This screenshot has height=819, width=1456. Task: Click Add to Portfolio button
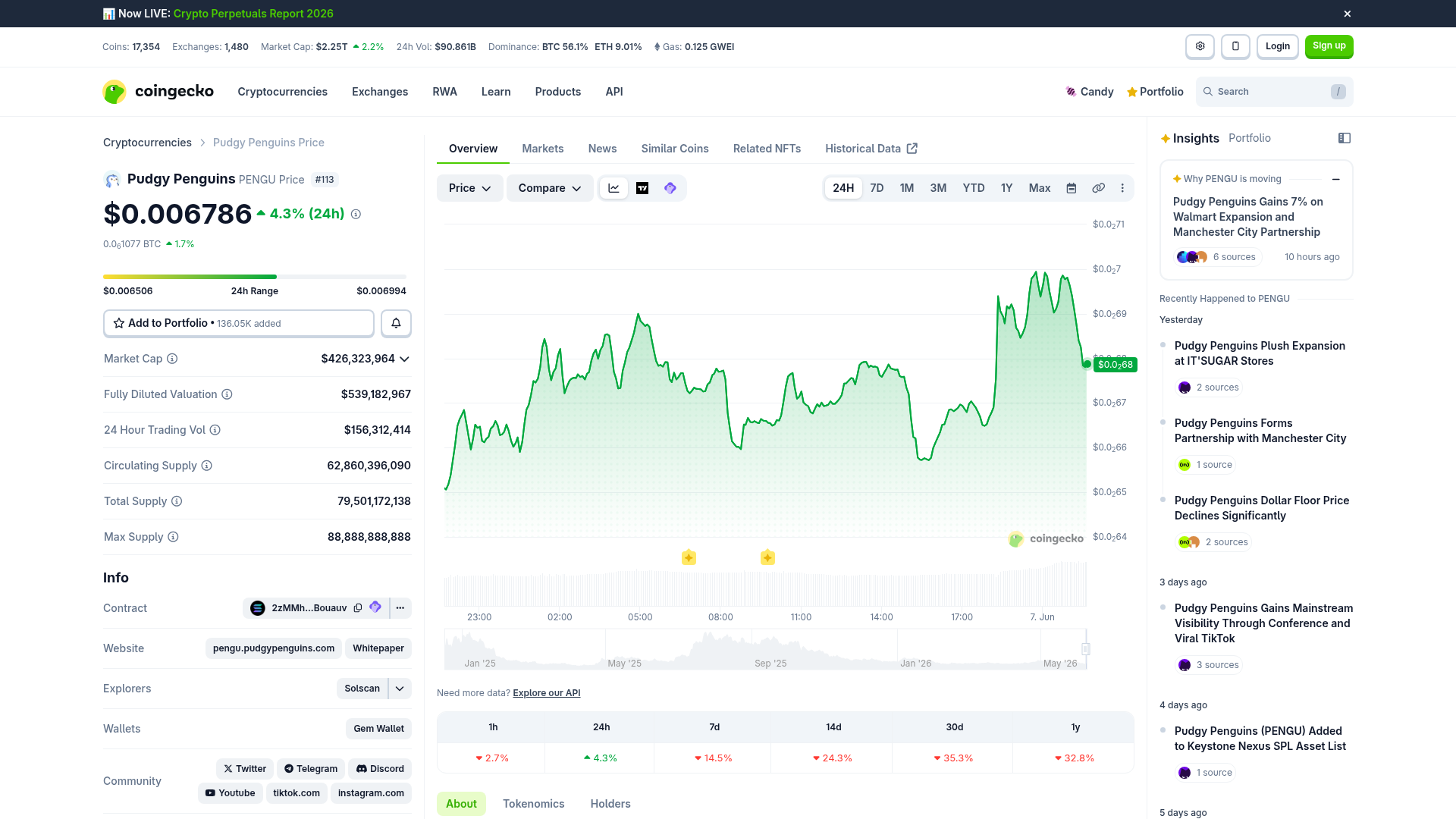pos(239,323)
